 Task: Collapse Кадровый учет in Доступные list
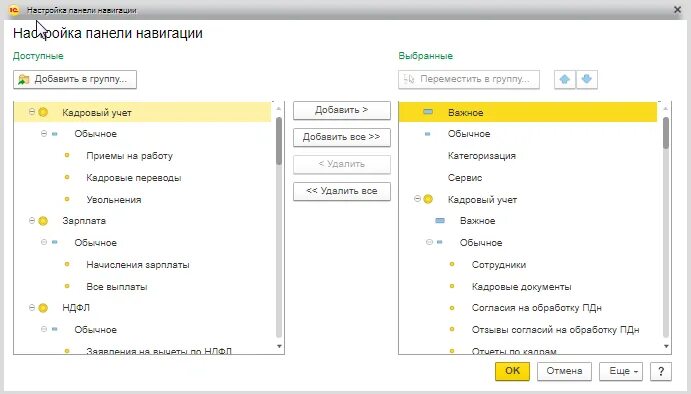[32, 112]
